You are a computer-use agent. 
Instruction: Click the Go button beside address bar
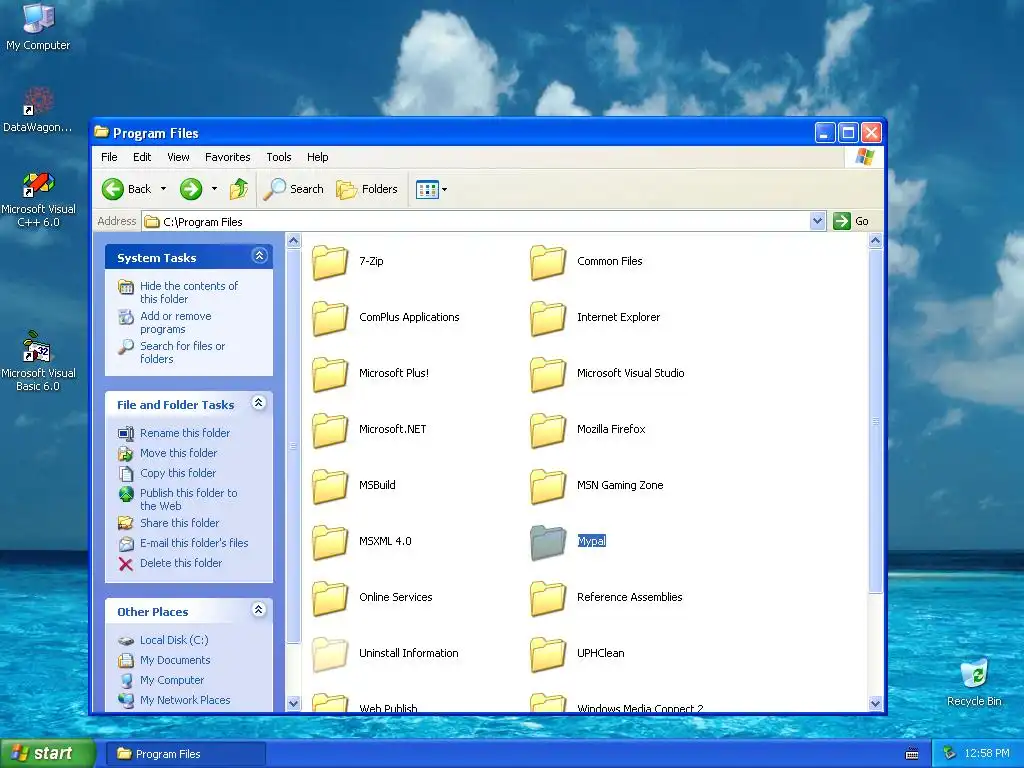coord(852,221)
